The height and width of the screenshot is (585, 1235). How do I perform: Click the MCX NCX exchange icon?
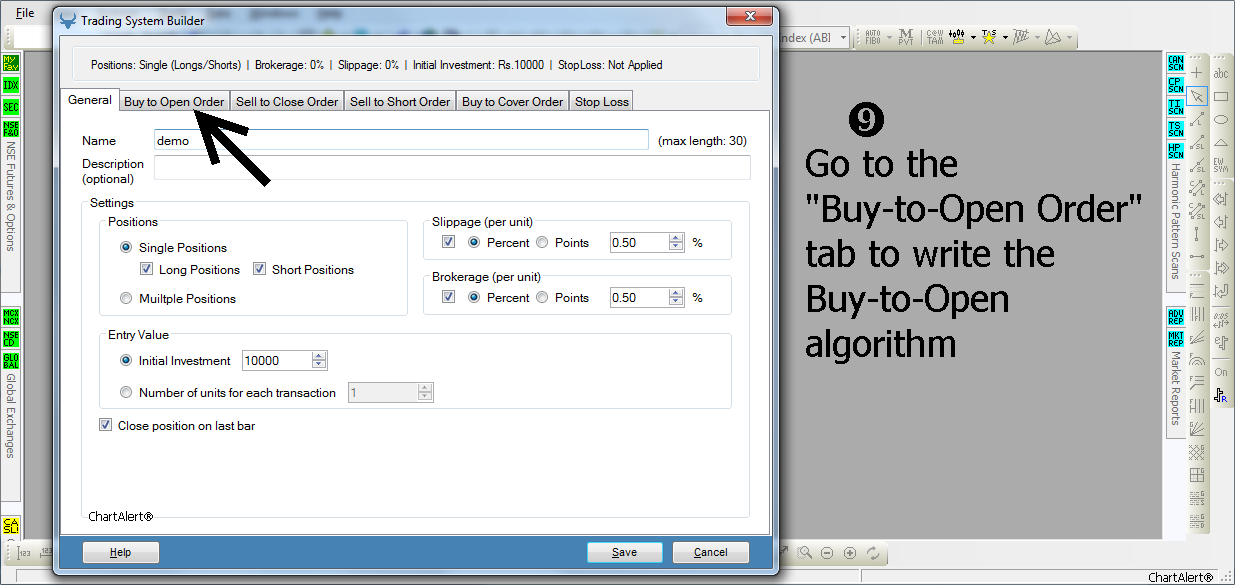[11, 317]
